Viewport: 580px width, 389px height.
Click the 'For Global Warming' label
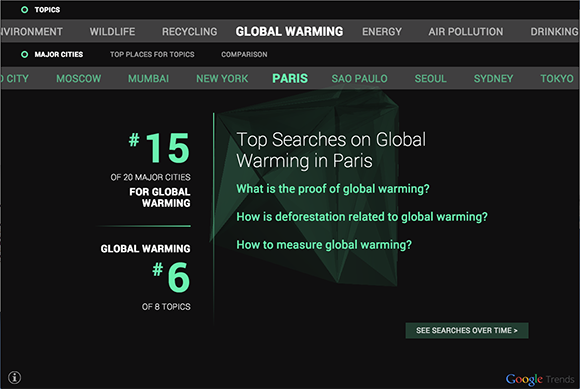160,197
